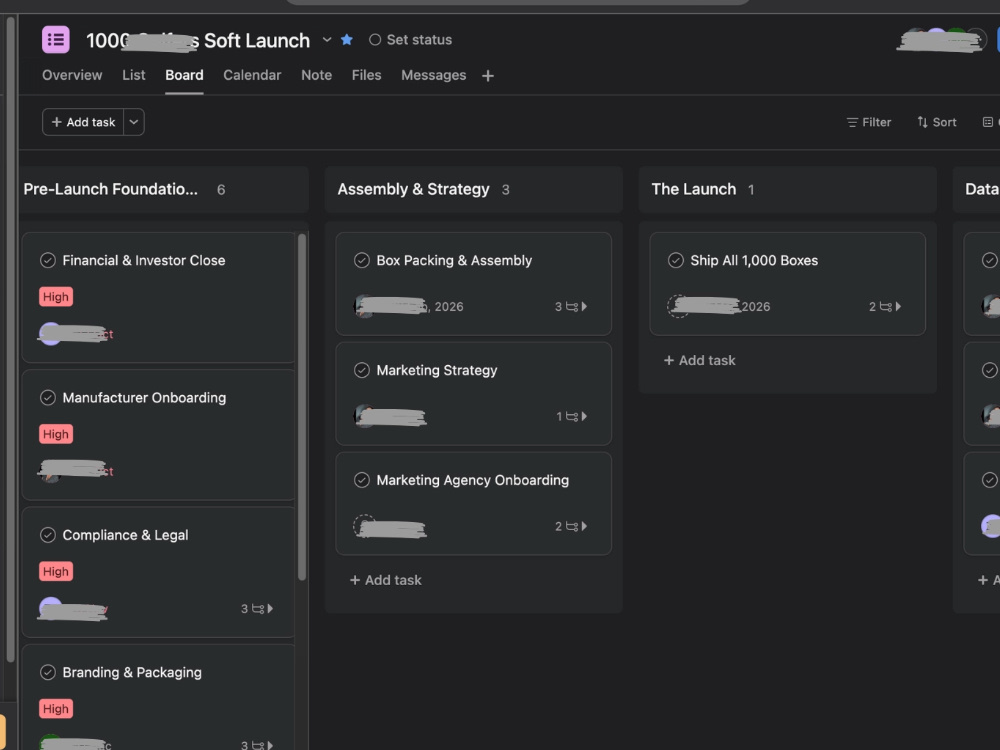This screenshot has height=750, width=1000.
Task: Click subtask count icon on Ship All 1,000 Boxes
Action: (x=885, y=307)
